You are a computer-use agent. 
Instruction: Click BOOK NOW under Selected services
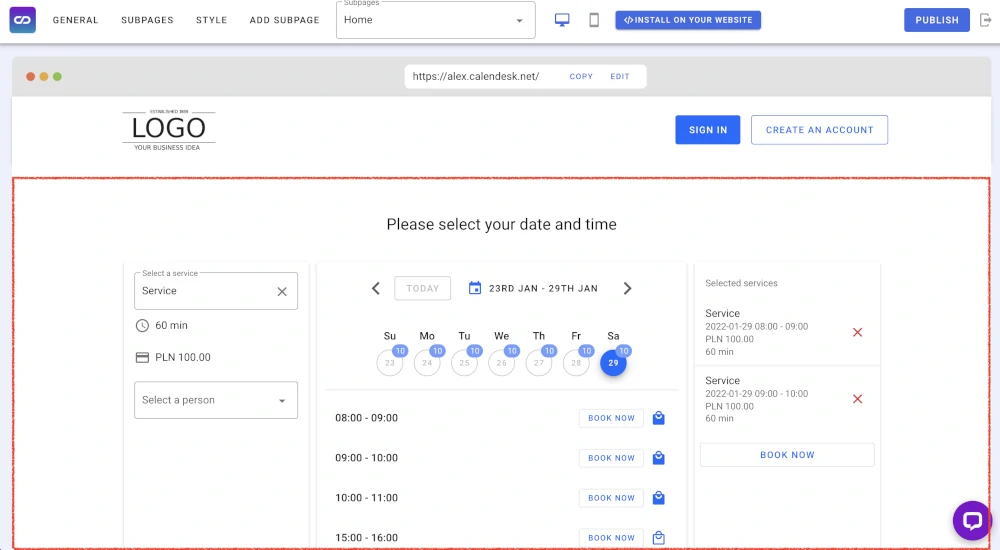[x=787, y=455]
